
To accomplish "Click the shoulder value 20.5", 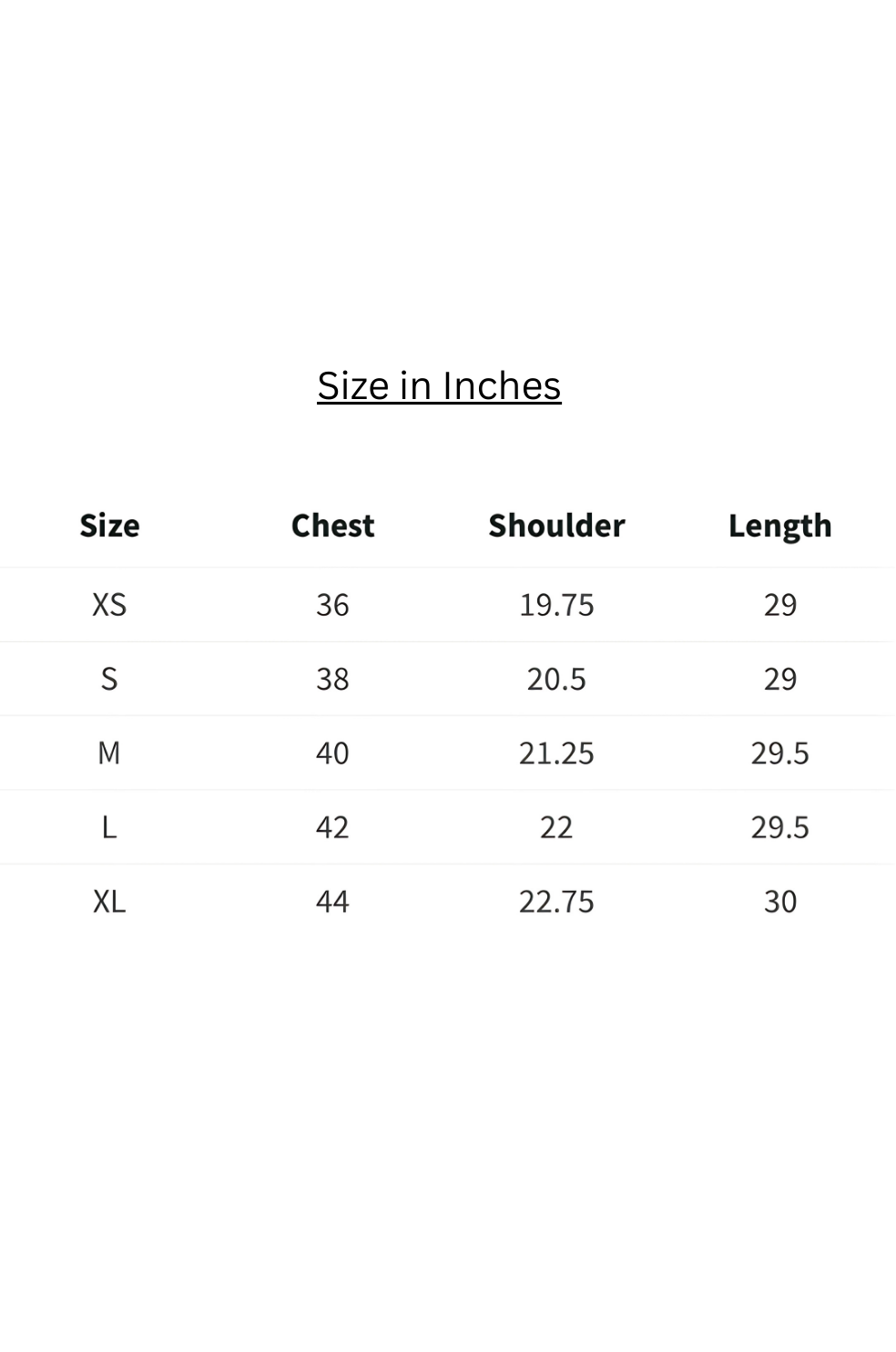I will click(556, 679).
